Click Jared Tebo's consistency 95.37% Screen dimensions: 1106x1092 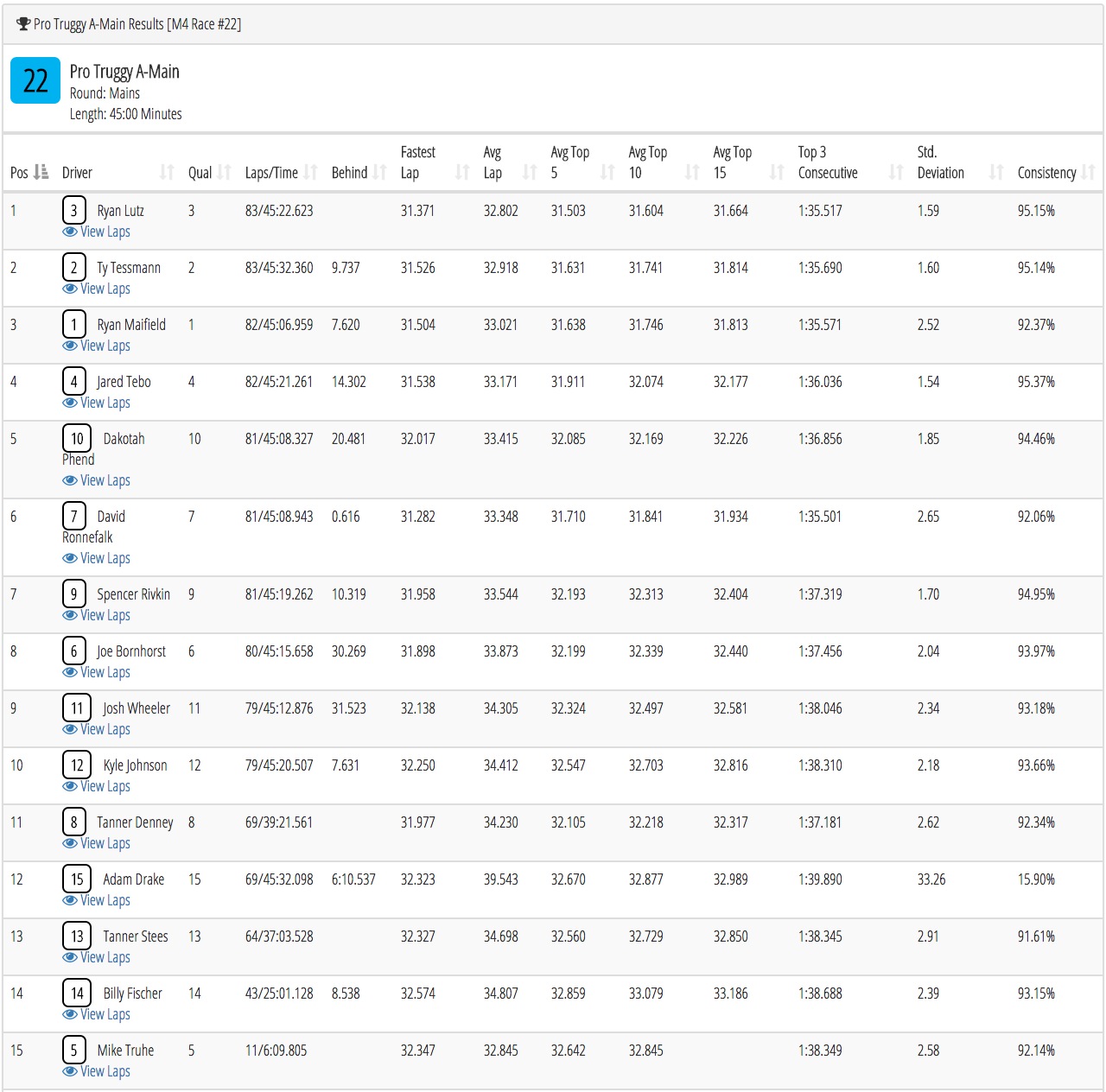pyautogui.click(x=1036, y=382)
